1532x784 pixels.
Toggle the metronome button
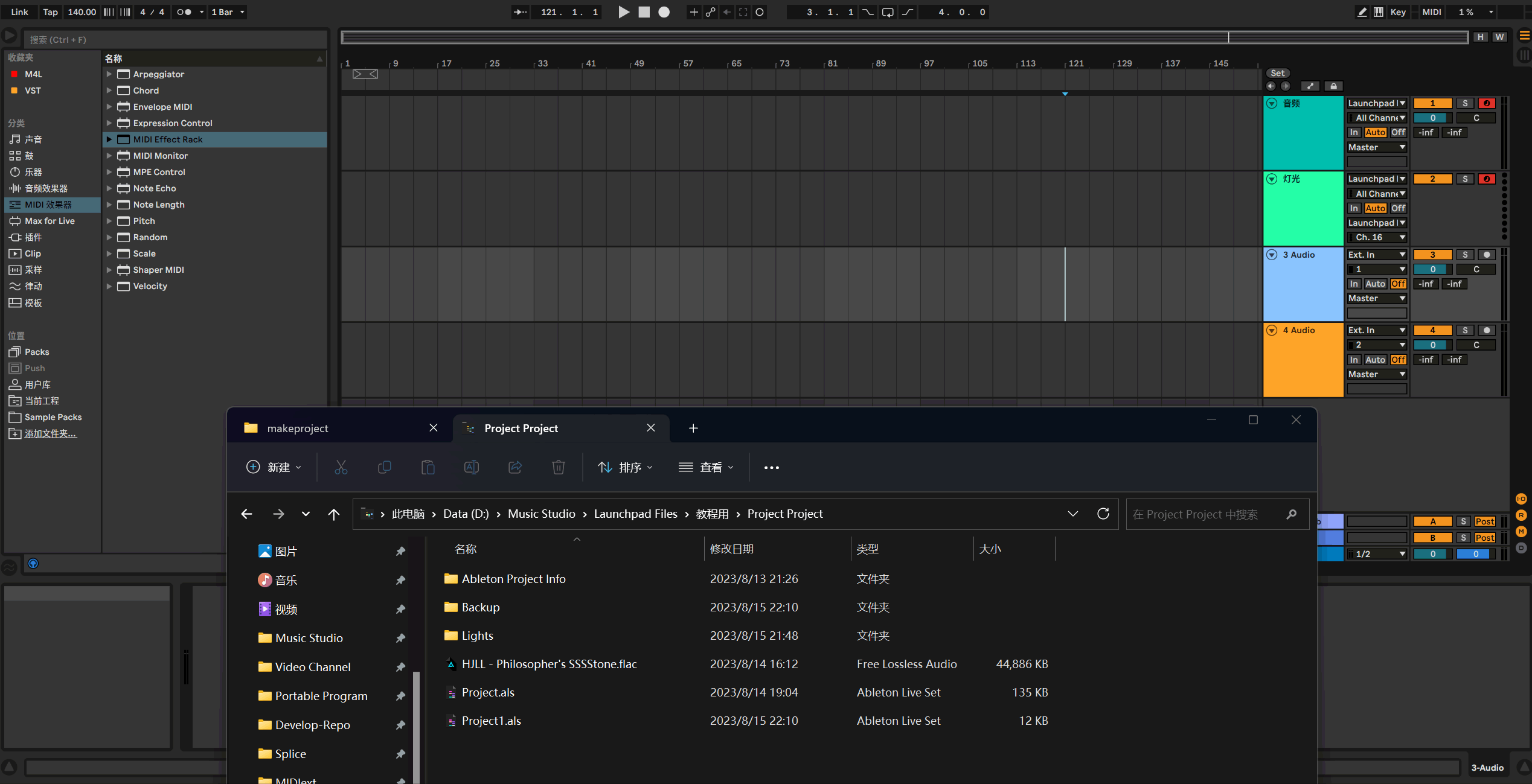tap(184, 12)
